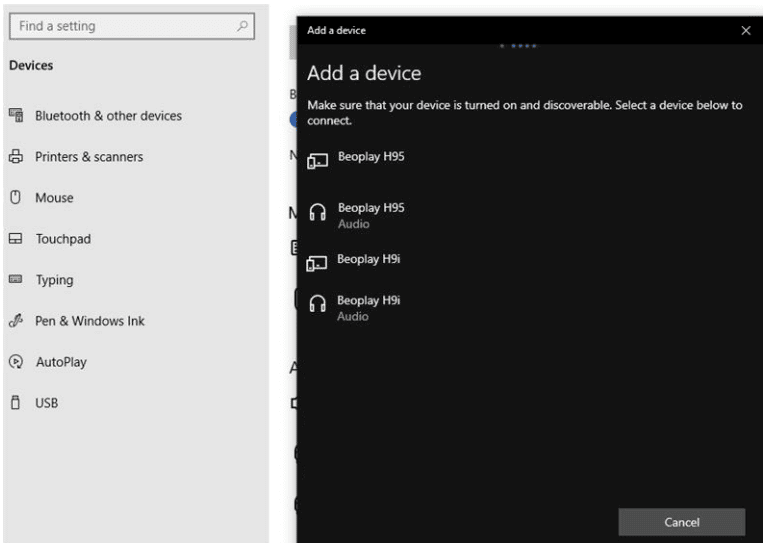Click the display icon beside first Beoplay H95
This screenshot has height=552, width=771.
[317, 161]
